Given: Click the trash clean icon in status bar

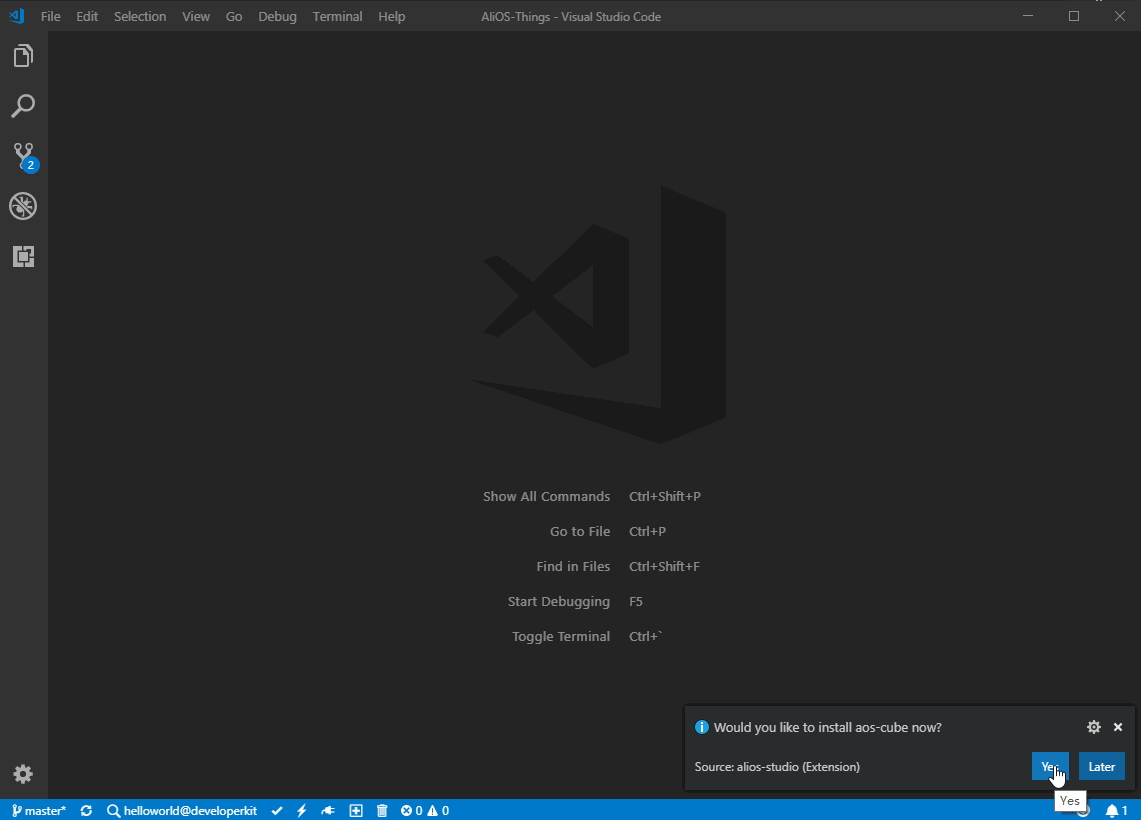Looking at the screenshot, I should (x=382, y=811).
